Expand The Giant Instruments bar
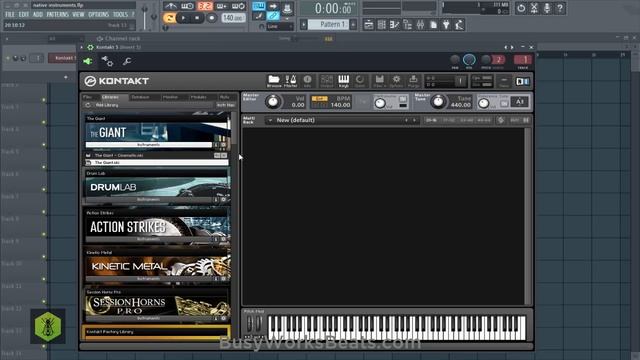The height and width of the screenshot is (360, 640). pos(149,144)
